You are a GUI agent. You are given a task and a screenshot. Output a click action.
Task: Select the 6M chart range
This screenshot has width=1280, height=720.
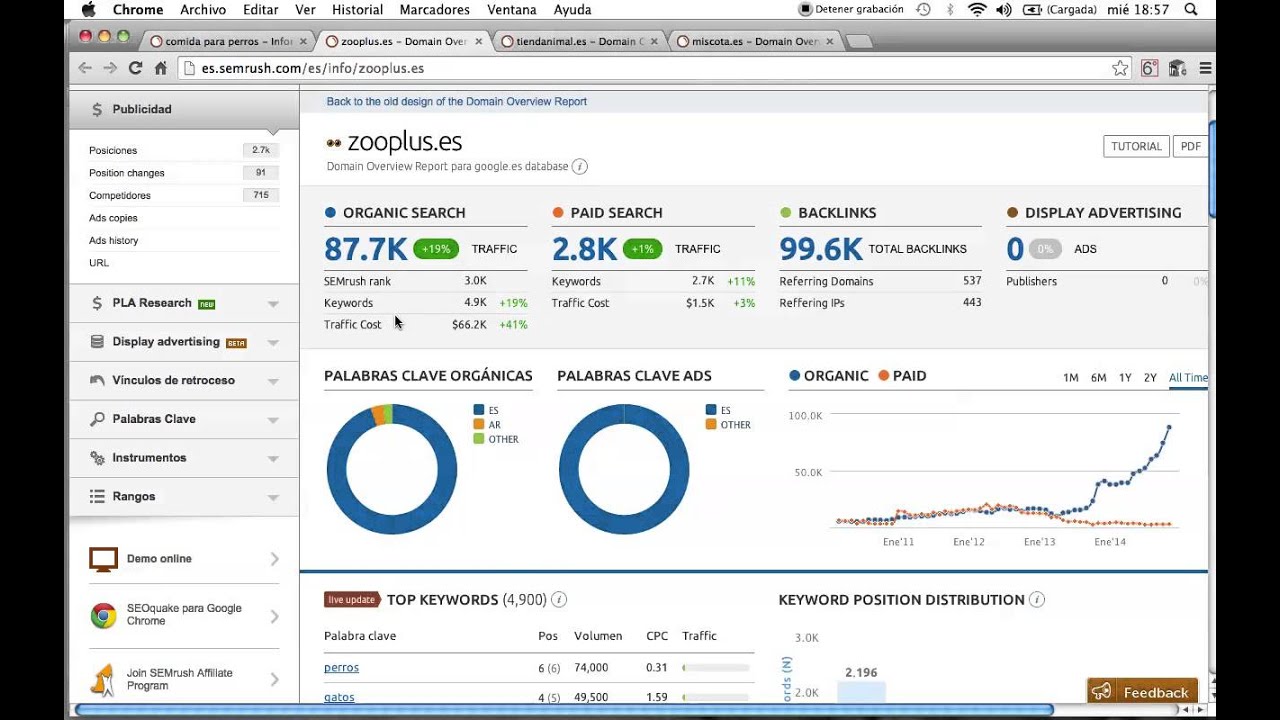(1098, 378)
